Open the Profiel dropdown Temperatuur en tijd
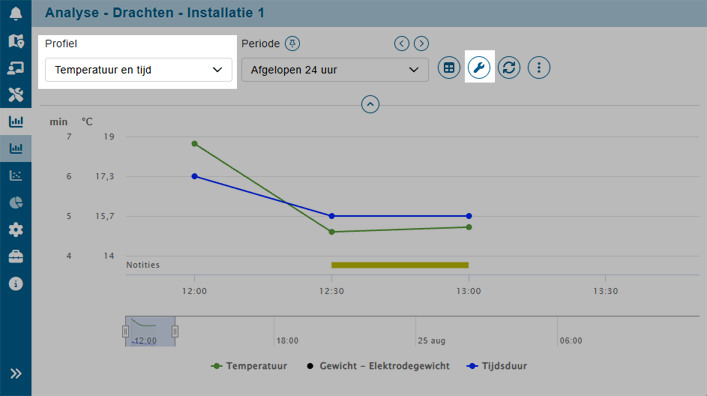The width and height of the screenshot is (707, 396). 138,70
